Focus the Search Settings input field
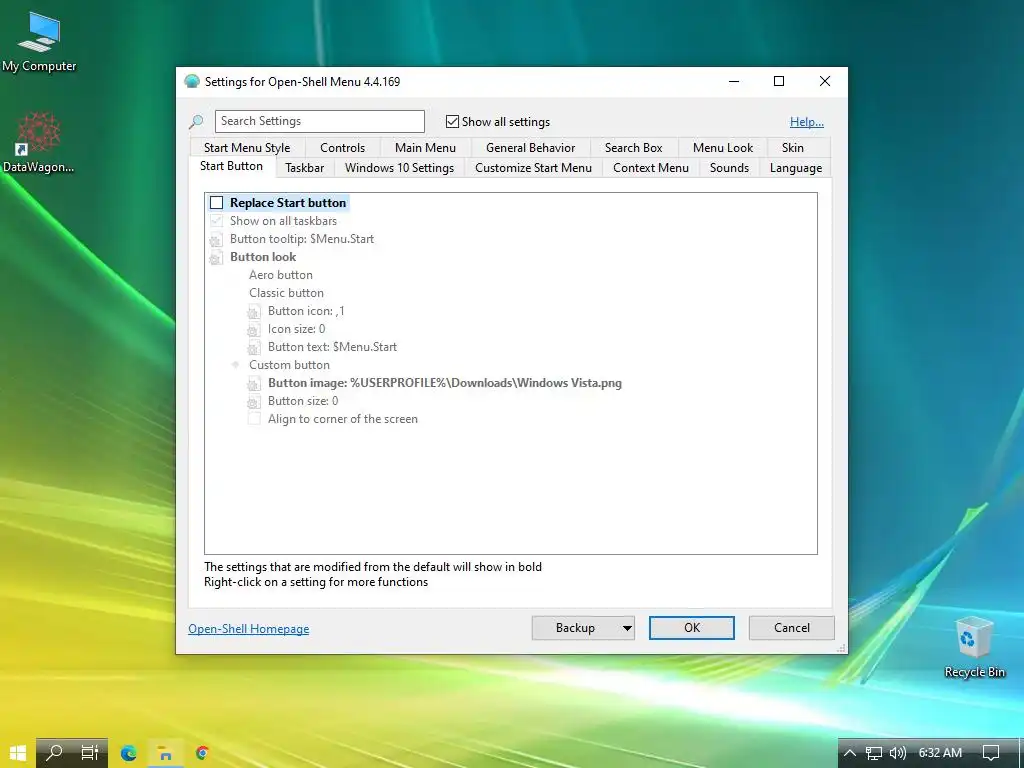The height and width of the screenshot is (768, 1024). pyautogui.click(x=319, y=121)
